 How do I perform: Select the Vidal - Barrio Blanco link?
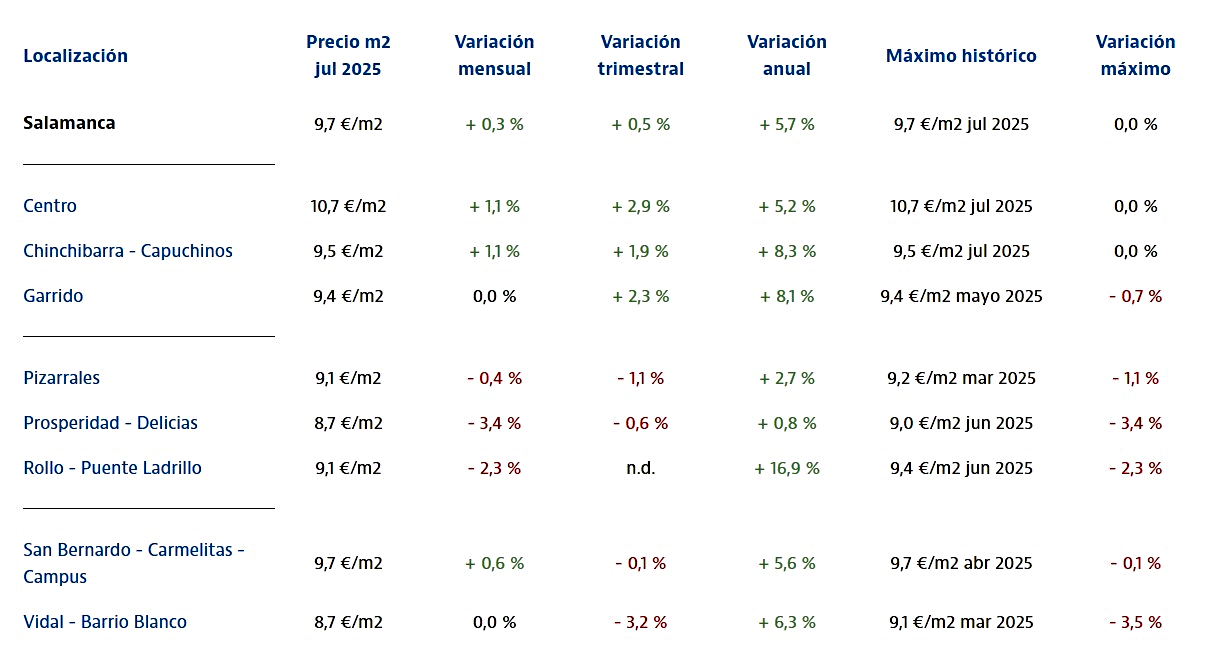(x=105, y=622)
